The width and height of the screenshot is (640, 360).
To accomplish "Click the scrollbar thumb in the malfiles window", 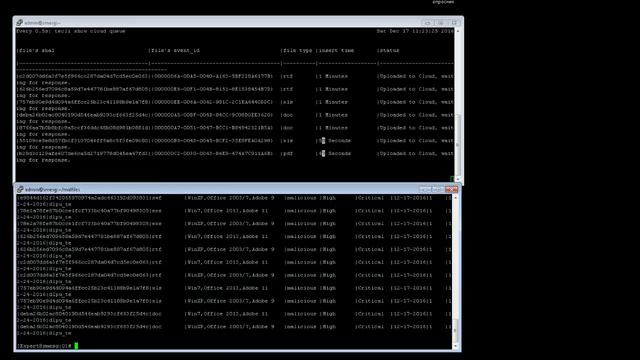I will pos(456,330).
